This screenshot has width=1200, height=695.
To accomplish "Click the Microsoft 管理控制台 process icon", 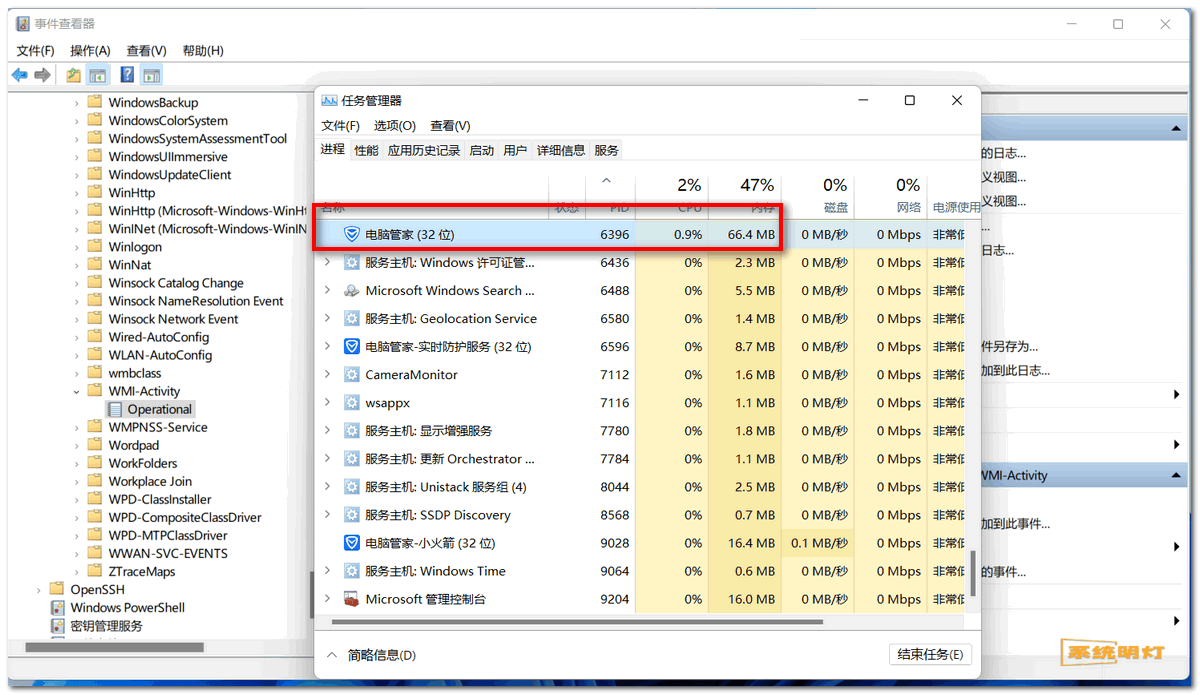I will click(351, 599).
